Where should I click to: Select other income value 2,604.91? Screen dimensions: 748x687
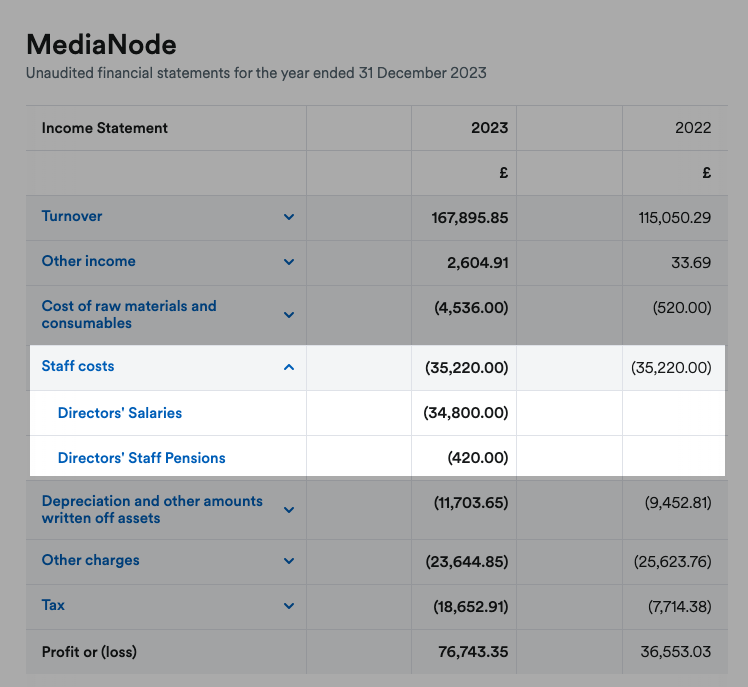[478, 263]
